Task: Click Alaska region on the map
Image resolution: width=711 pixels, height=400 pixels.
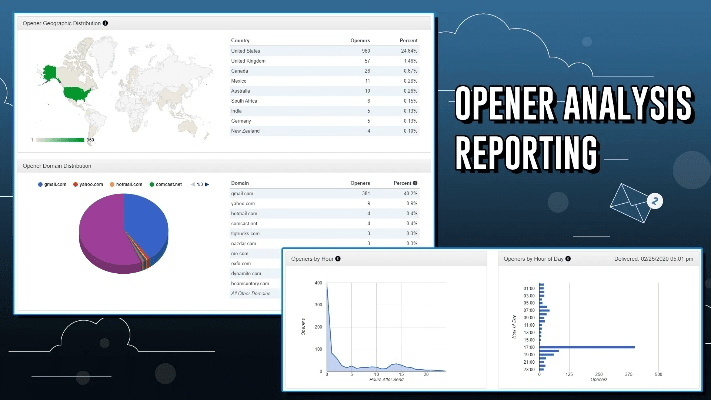Action: (x=50, y=71)
